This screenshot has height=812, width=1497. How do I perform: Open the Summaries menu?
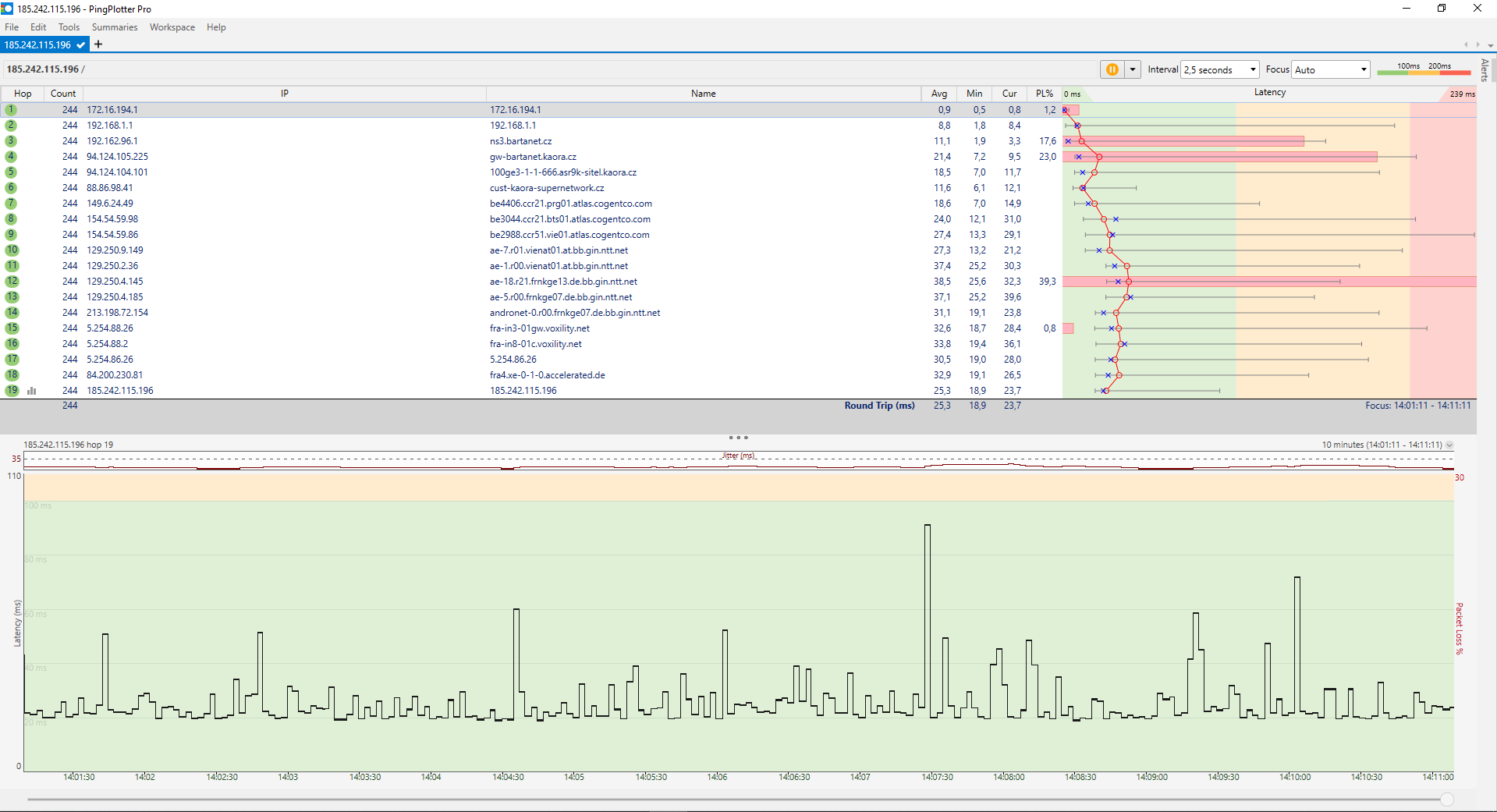click(114, 27)
